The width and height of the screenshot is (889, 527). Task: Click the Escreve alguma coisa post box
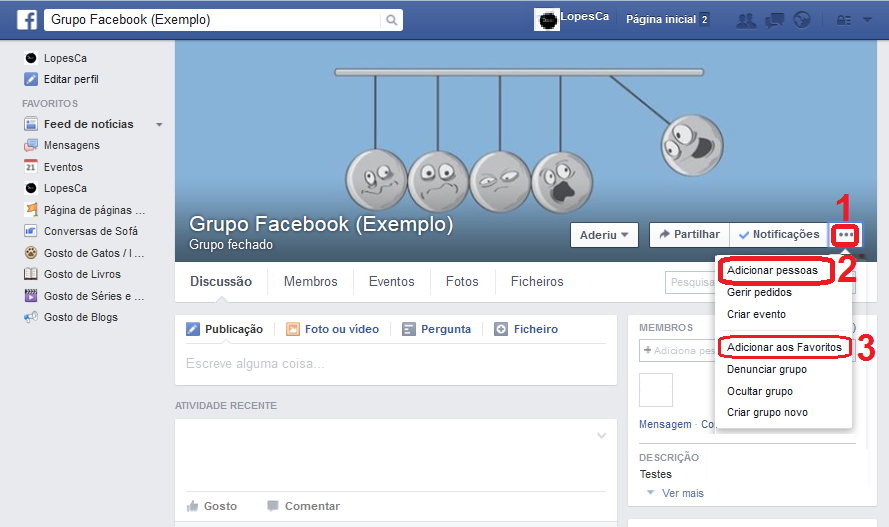click(396, 364)
